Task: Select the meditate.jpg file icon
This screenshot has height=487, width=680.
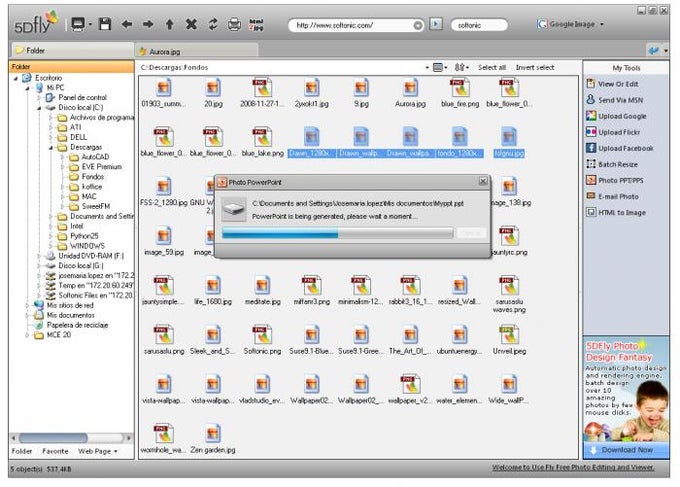Action: click(262, 286)
